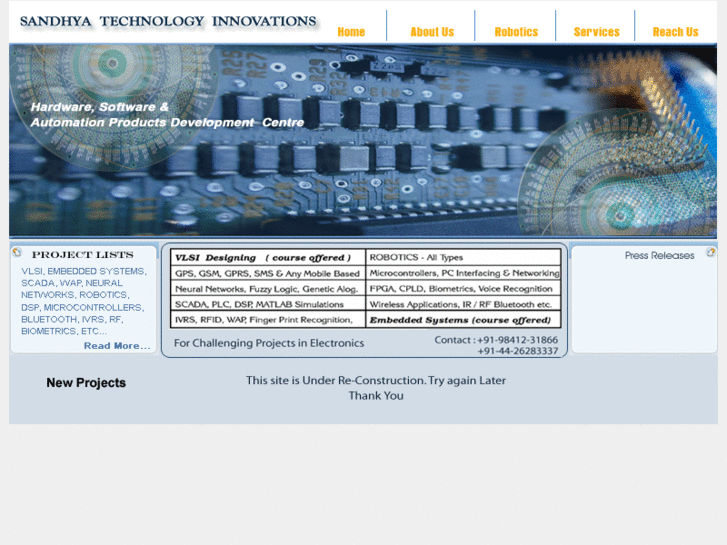Follow the Read More link
This screenshot has height=545, width=727.
(x=117, y=346)
